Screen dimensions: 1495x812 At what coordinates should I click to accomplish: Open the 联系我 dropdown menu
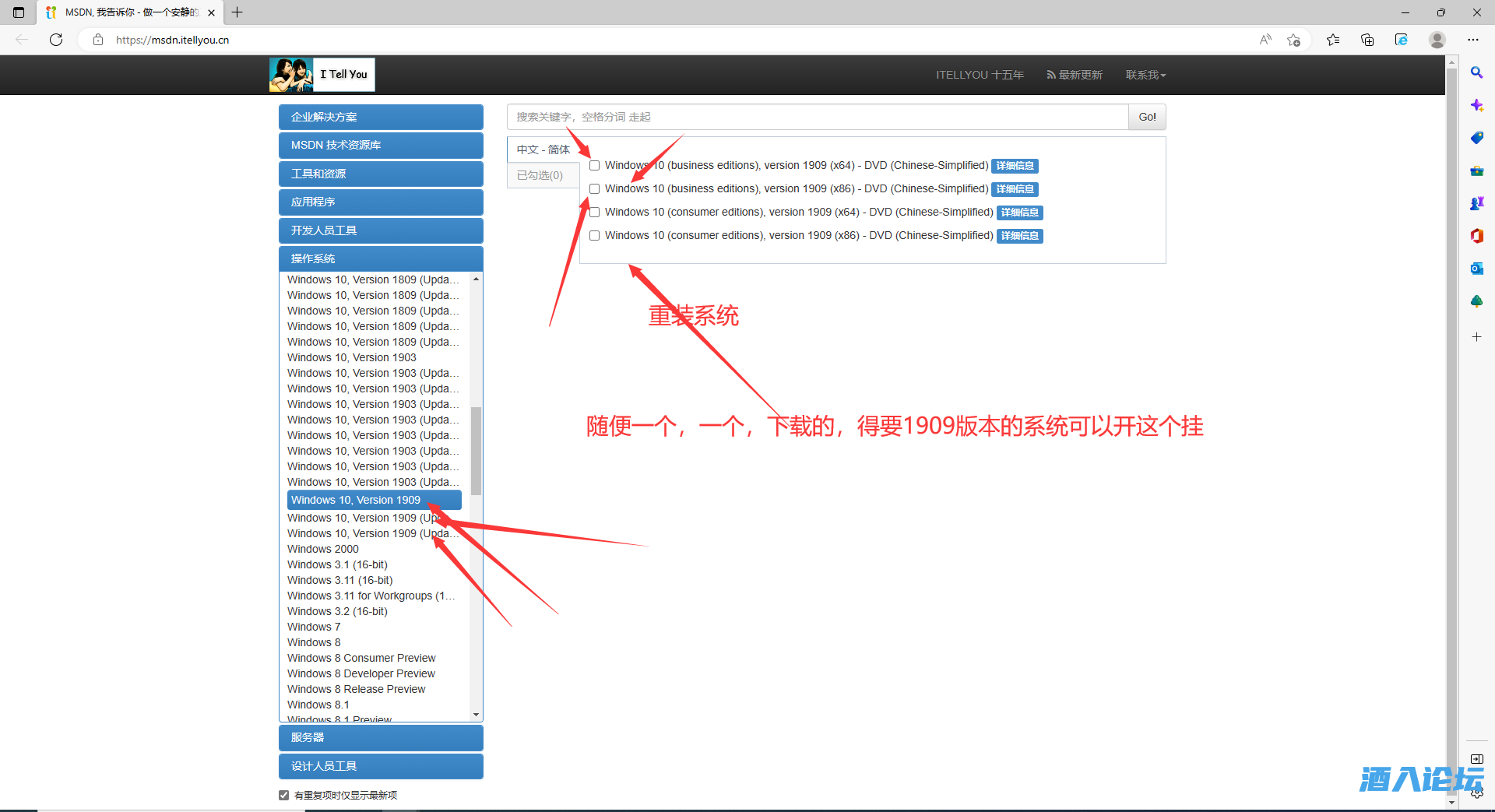(x=1145, y=75)
